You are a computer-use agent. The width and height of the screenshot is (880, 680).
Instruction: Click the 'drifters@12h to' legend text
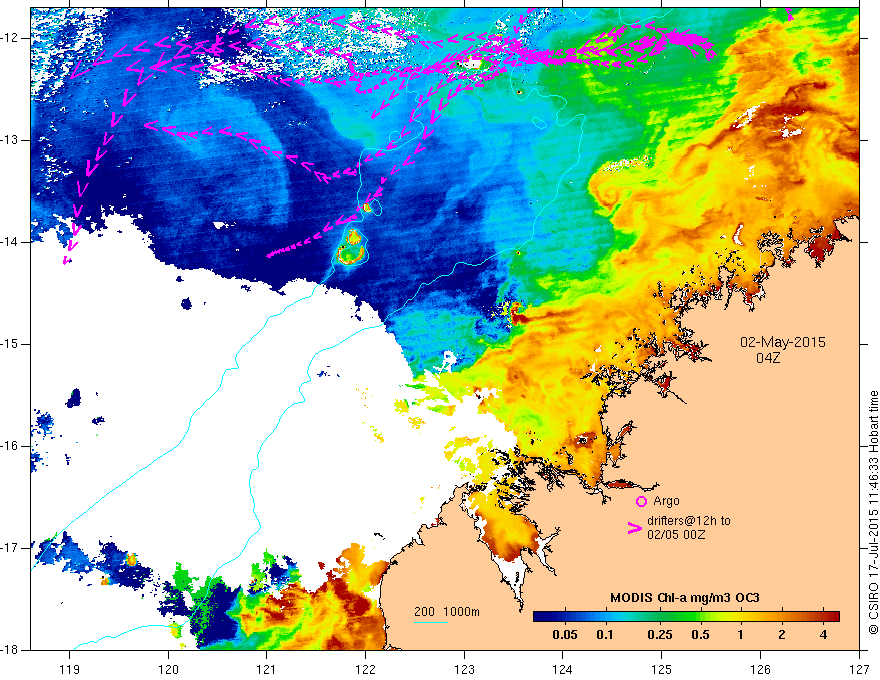coord(689,521)
